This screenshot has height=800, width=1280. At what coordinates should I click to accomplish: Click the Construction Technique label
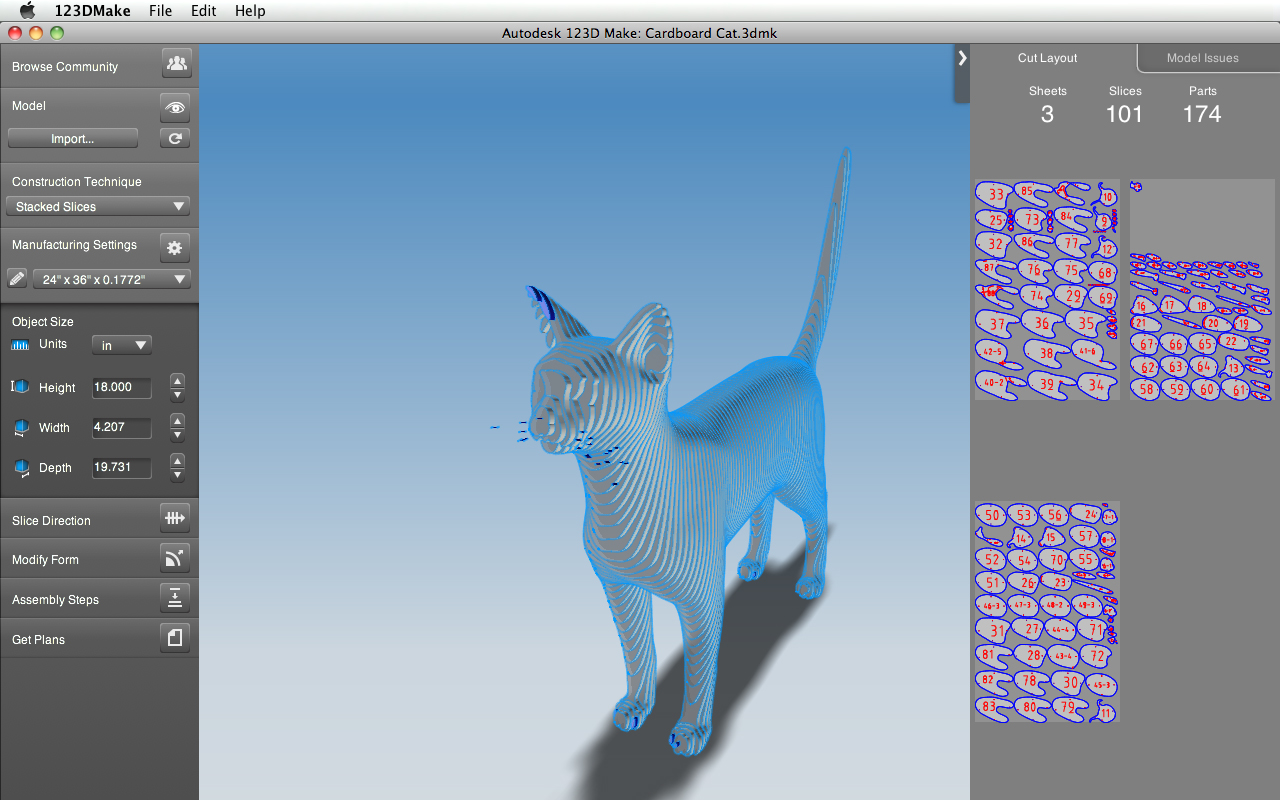77,182
